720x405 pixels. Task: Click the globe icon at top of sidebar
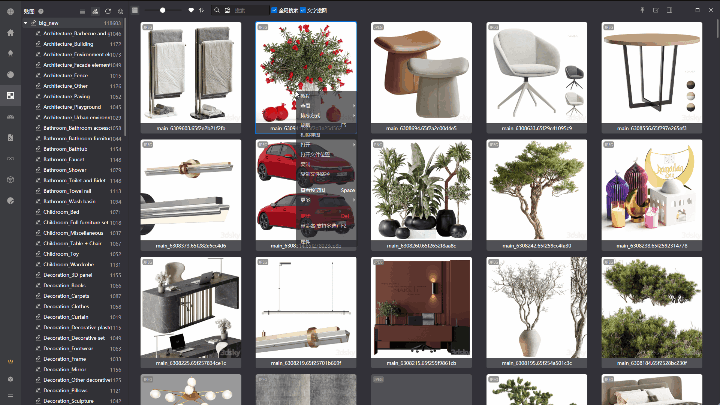click(10, 9)
